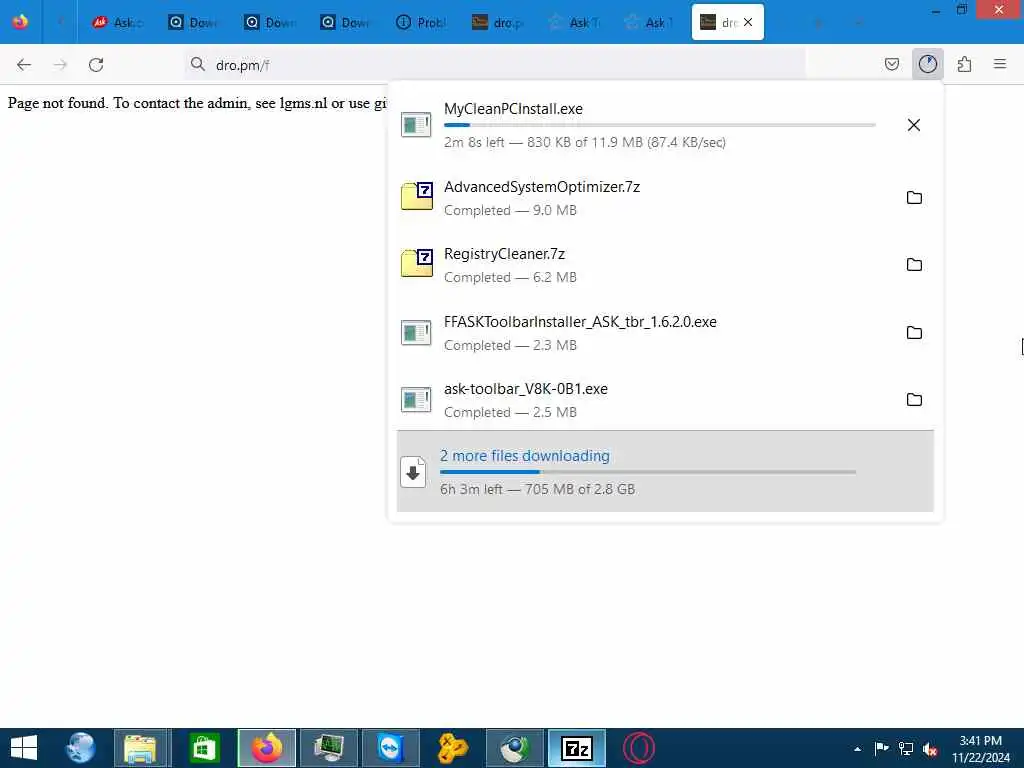
Task: Close the active dro tab
Action: tap(748, 22)
